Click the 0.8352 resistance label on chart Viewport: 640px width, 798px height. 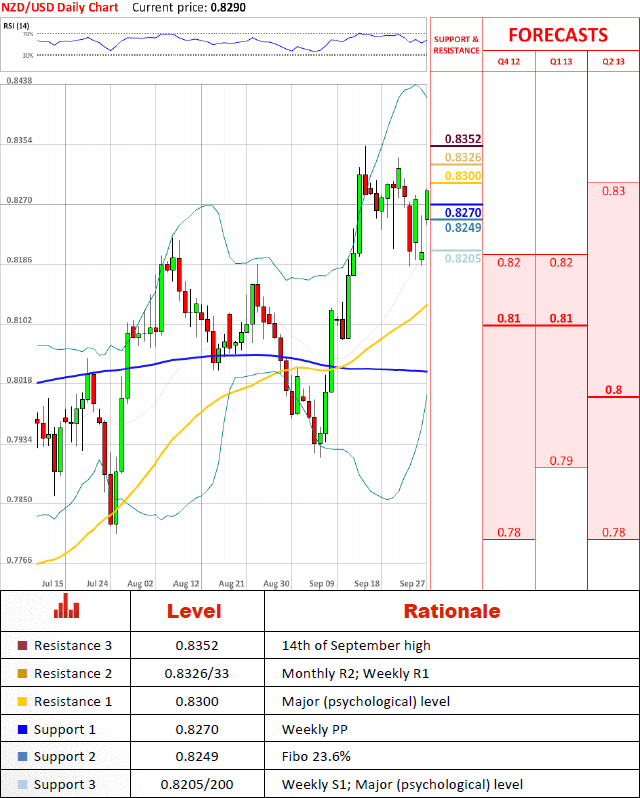coord(462,140)
